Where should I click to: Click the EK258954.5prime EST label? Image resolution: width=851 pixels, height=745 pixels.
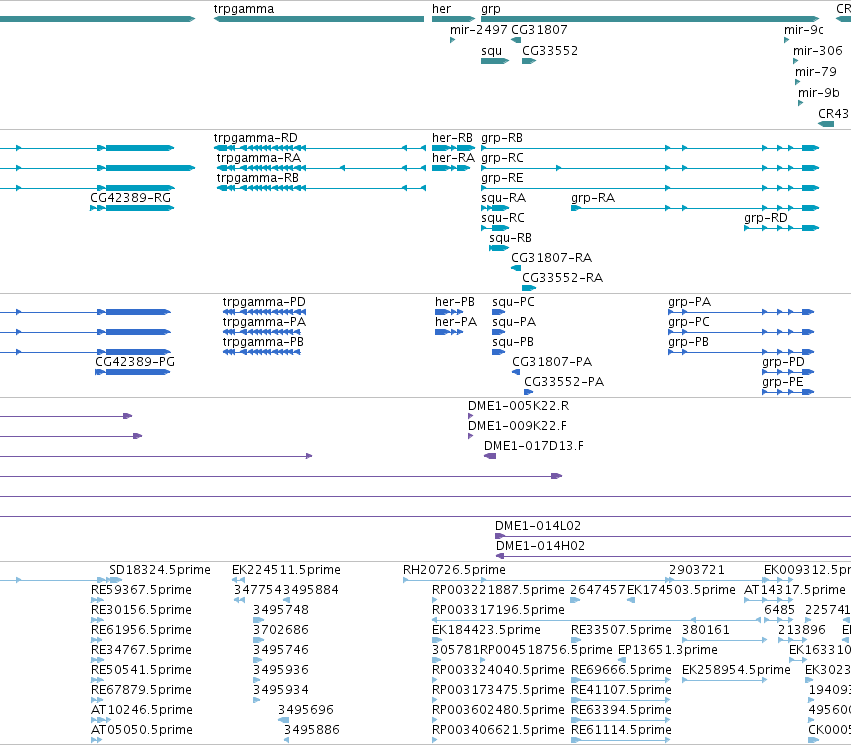[x=736, y=670]
